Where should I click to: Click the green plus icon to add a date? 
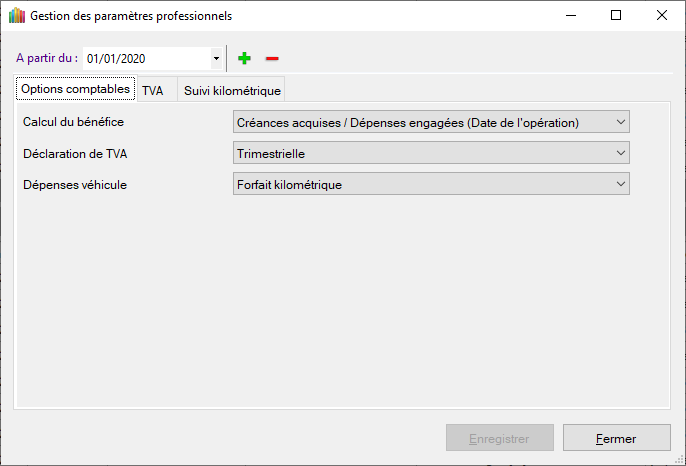tap(244, 59)
